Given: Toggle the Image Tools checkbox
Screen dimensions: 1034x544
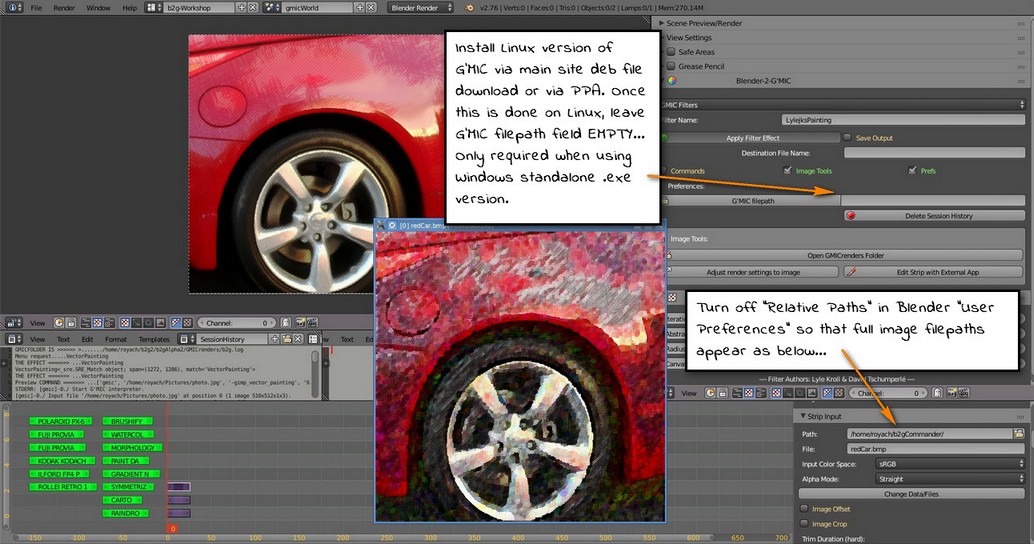Looking at the screenshot, I should click(787, 170).
